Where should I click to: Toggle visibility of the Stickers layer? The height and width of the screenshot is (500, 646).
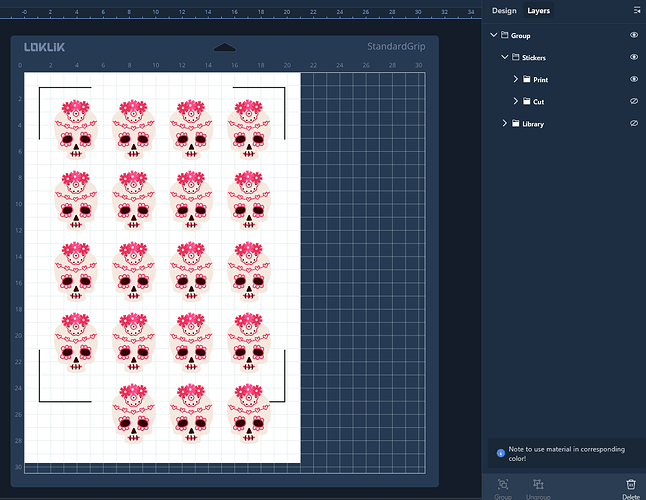(x=633, y=57)
